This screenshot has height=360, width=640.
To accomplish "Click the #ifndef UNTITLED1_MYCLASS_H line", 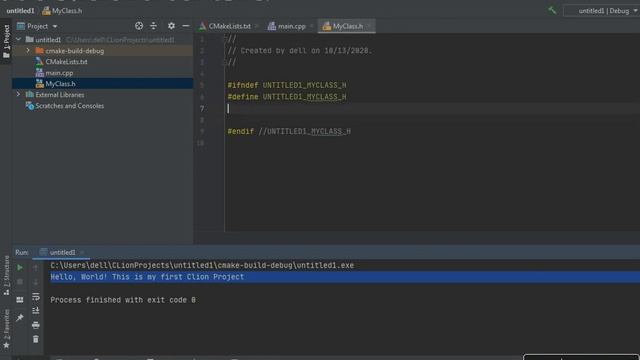I will [287, 85].
